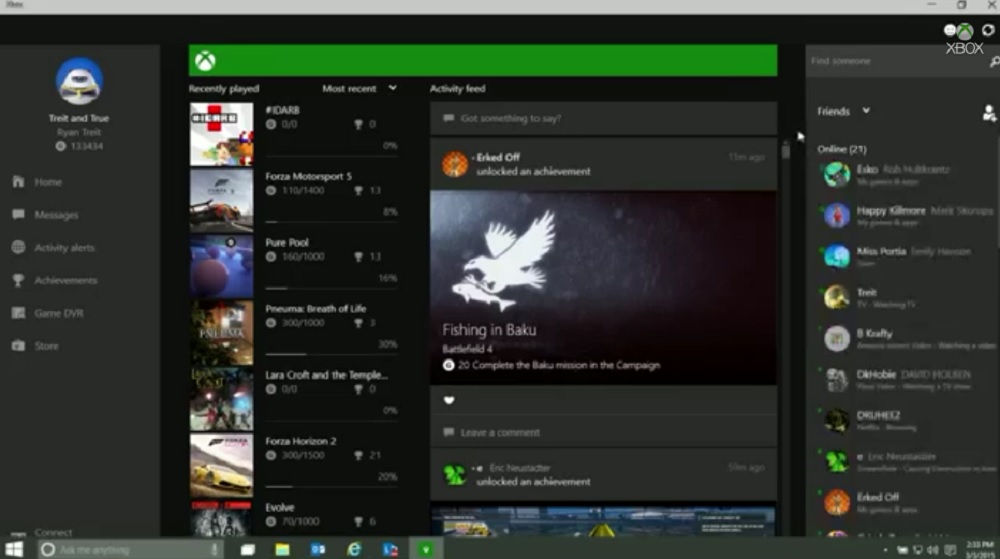Open Achievements in the sidebar
The image size is (1000, 559).
[x=66, y=280]
